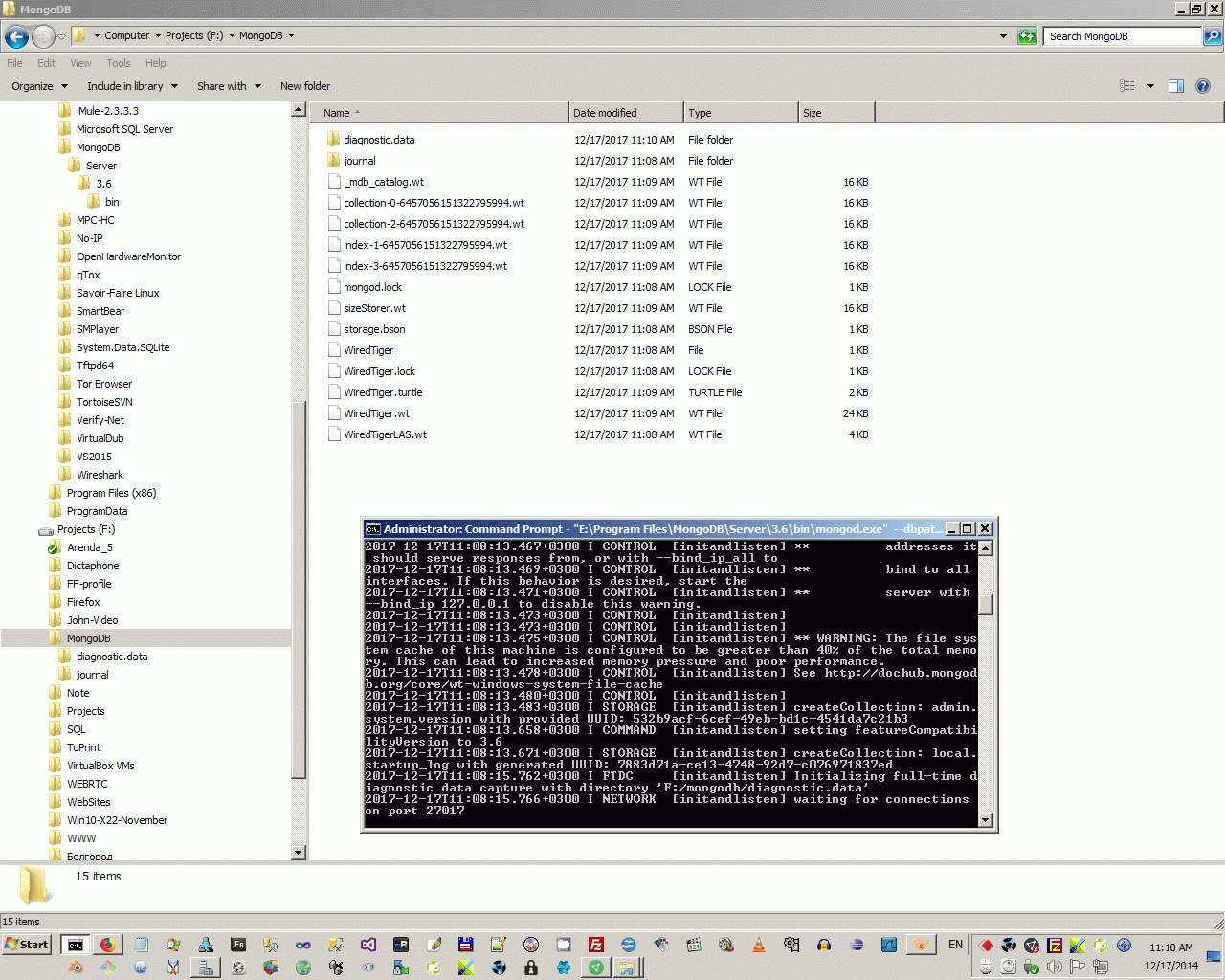
Task: Select Tor Browser folder in tree
Action: 103,384
